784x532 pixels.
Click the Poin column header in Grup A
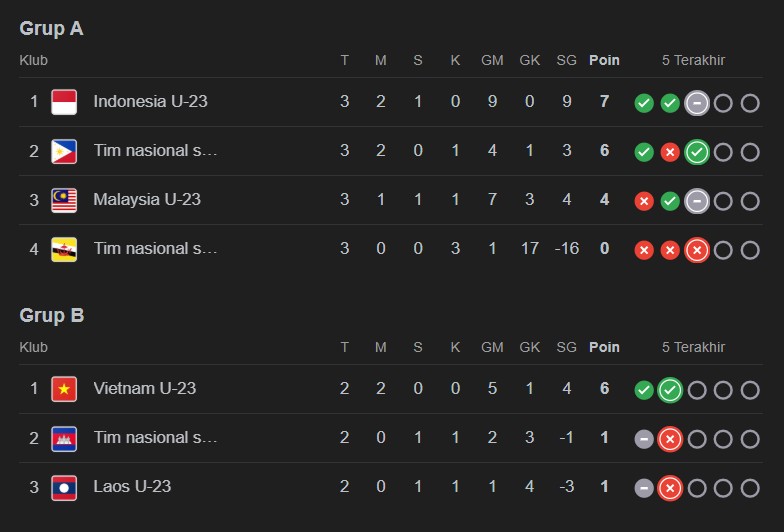(604, 60)
